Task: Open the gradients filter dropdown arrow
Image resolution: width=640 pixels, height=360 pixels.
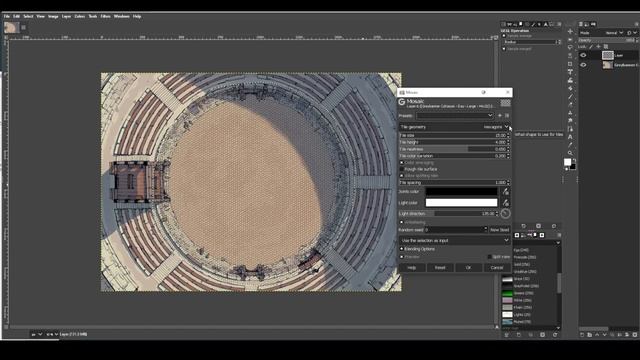Action: coord(558,243)
